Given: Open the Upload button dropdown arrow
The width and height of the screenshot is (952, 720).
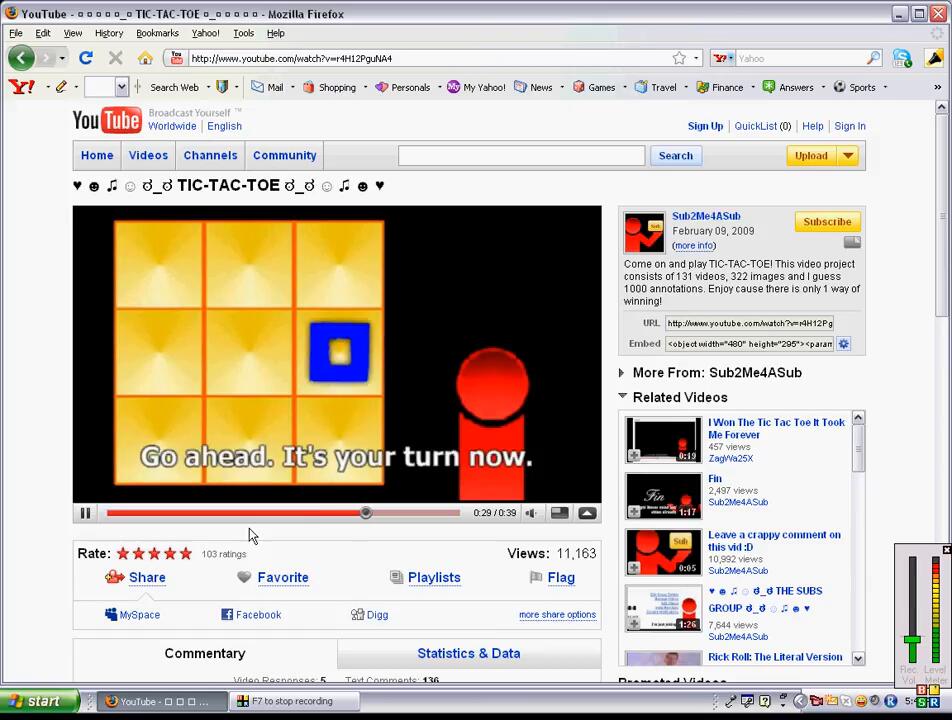Looking at the screenshot, I should [848, 156].
